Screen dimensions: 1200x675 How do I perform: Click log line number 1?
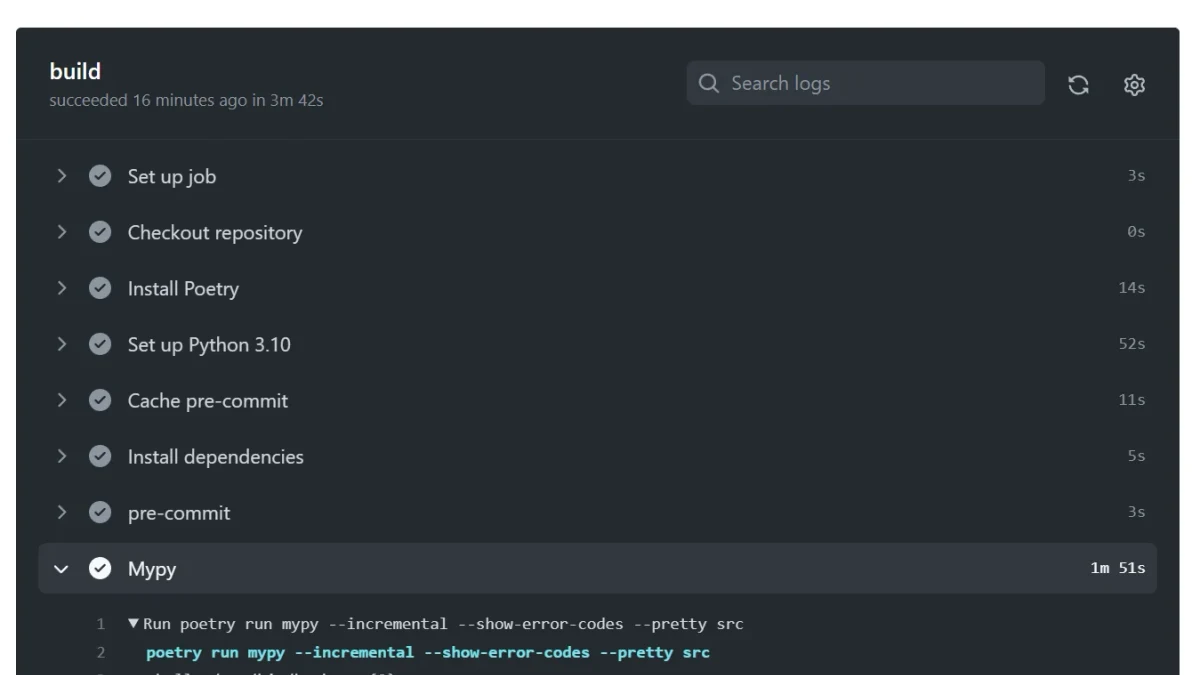point(101,624)
